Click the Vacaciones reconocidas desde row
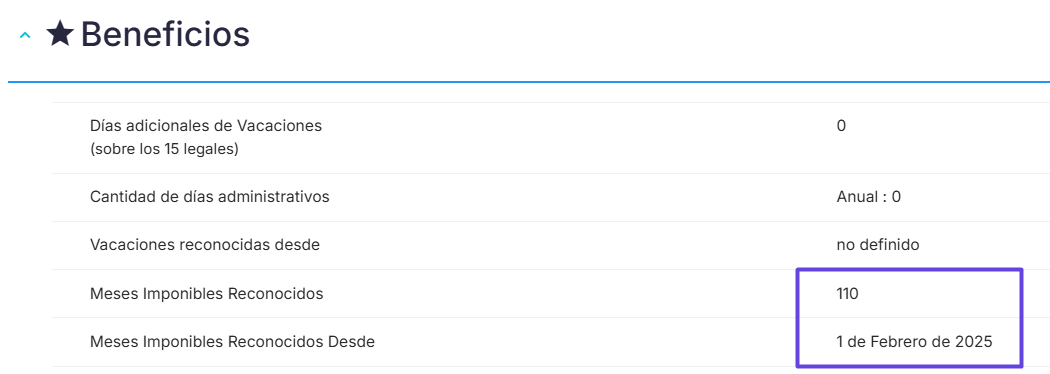The width and height of the screenshot is (1050, 374). pos(550,246)
